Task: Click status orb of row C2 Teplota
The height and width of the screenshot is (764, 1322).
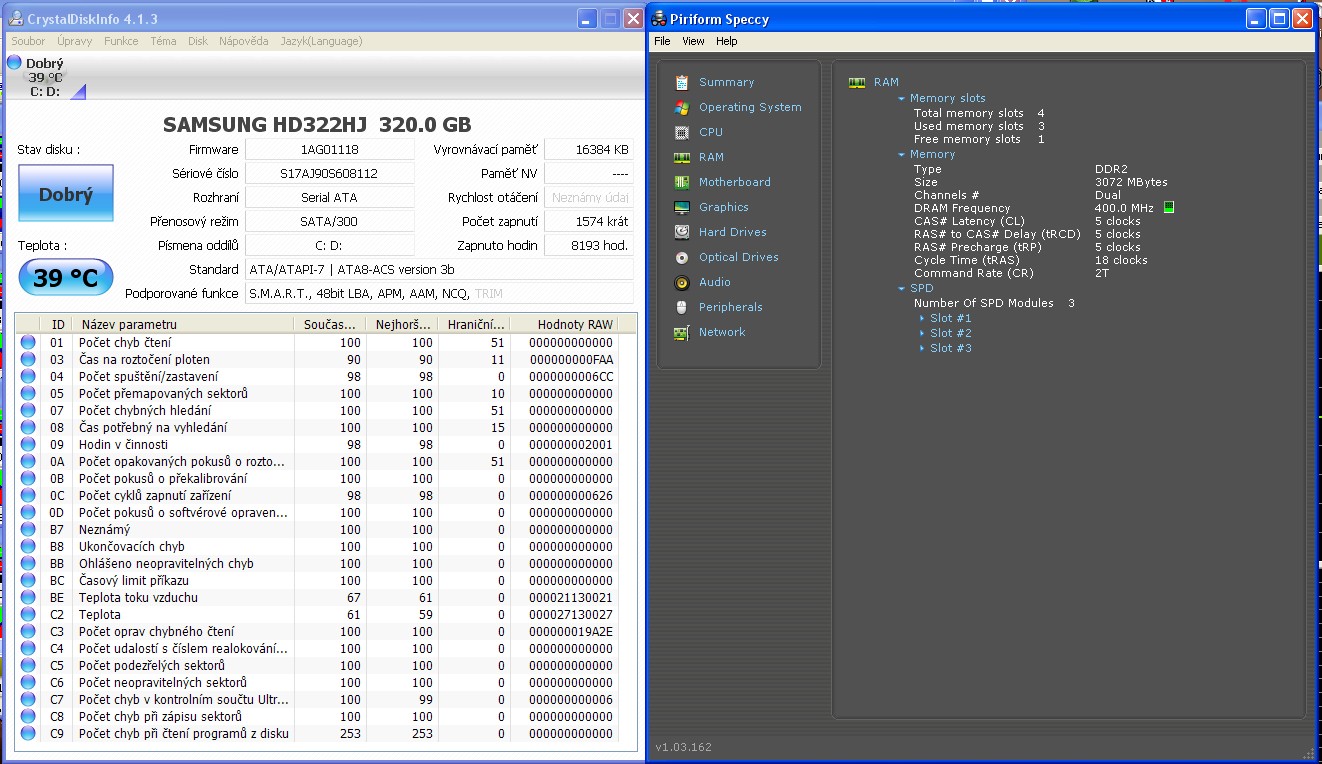Action: 28,614
